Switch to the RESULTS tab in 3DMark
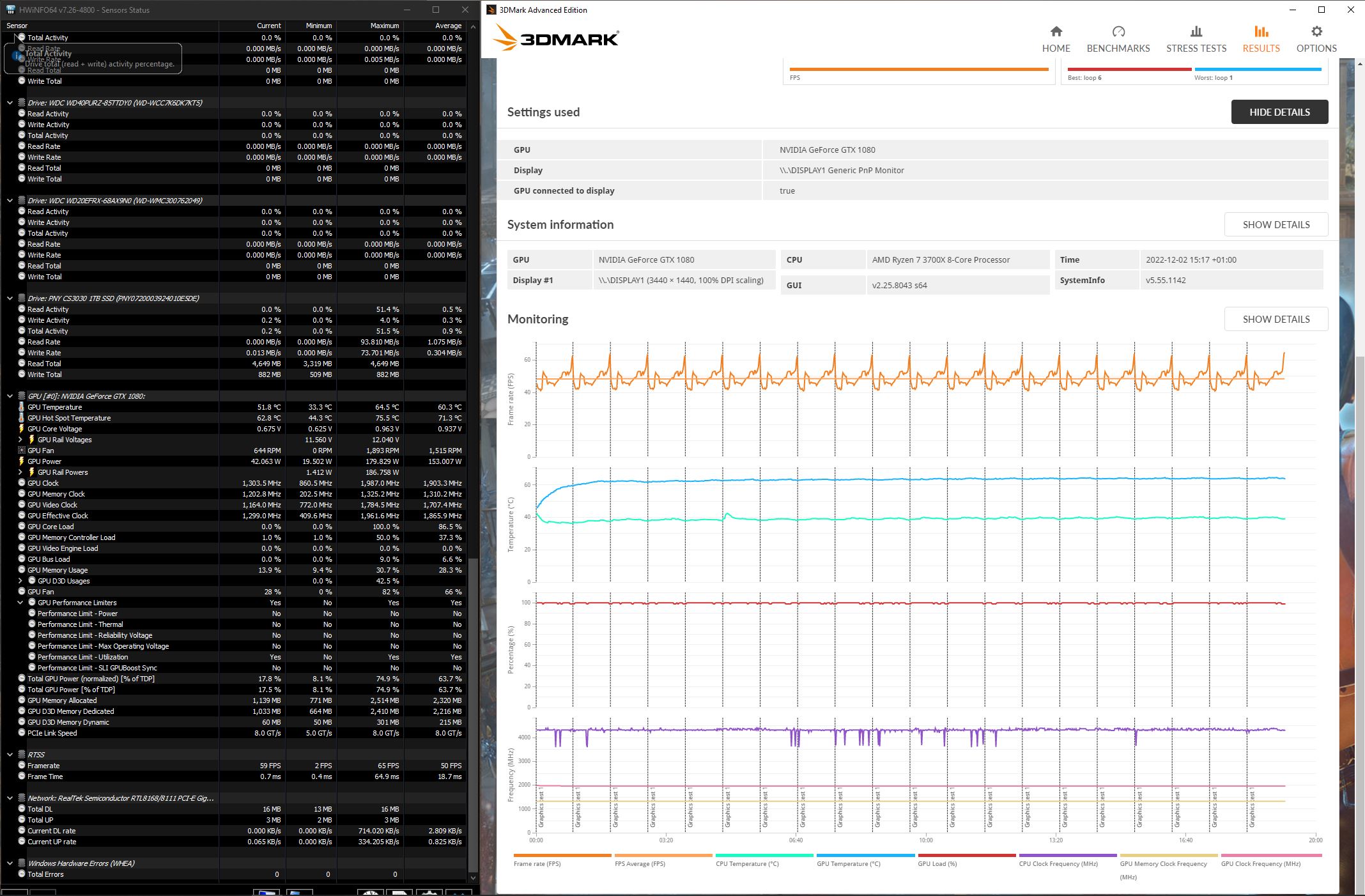This screenshot has width=1365, height=896. pyautogui.click(x=1261, y=39)
